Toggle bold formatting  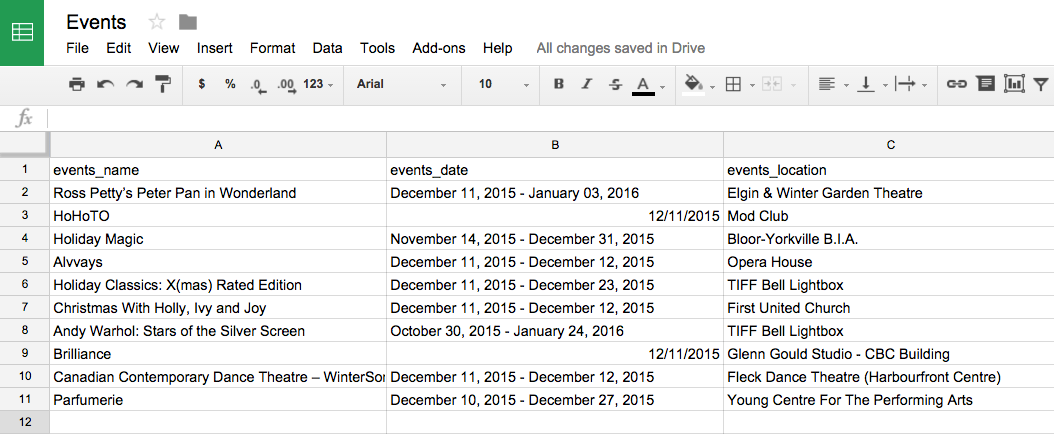pyautogui.click(x=558, y=84)
